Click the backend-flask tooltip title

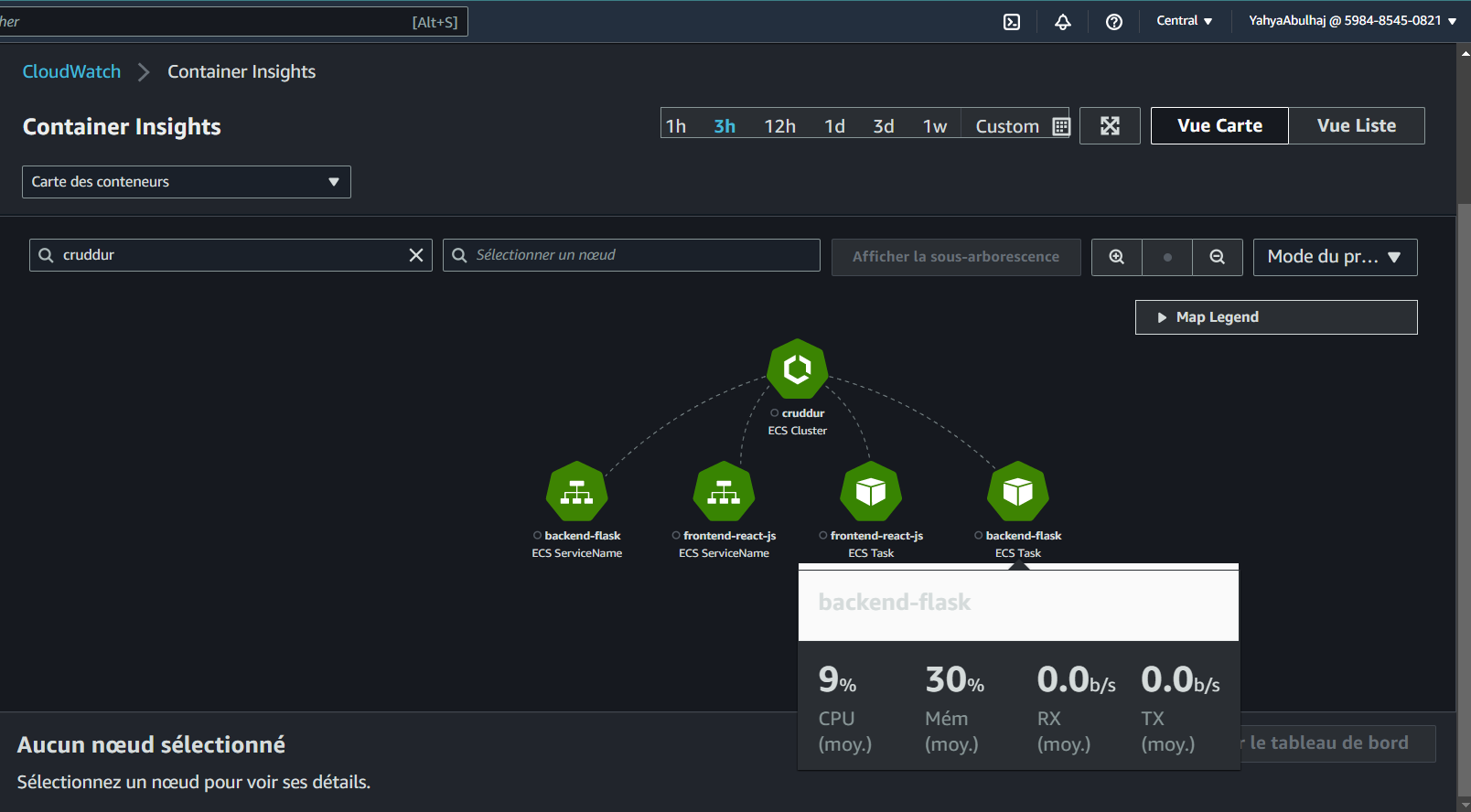(x=895, y=603)
